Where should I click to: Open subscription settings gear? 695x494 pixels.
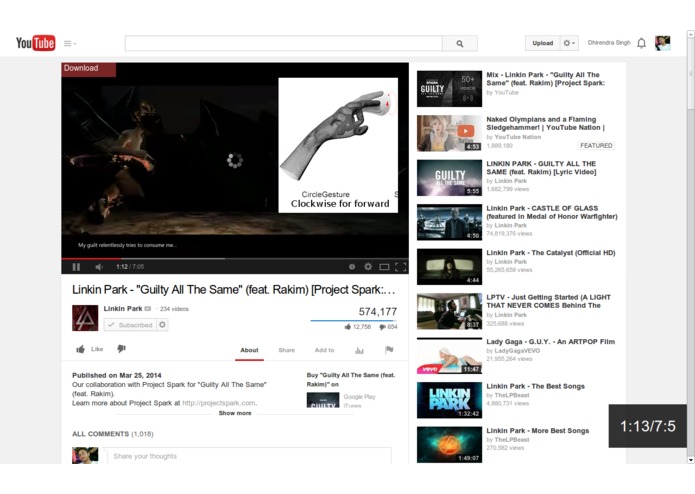tap(162, 325)
